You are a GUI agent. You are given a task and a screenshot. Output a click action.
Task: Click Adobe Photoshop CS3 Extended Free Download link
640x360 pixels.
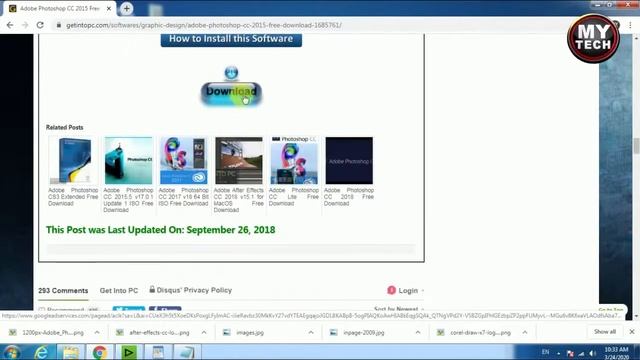pos(73,197)
